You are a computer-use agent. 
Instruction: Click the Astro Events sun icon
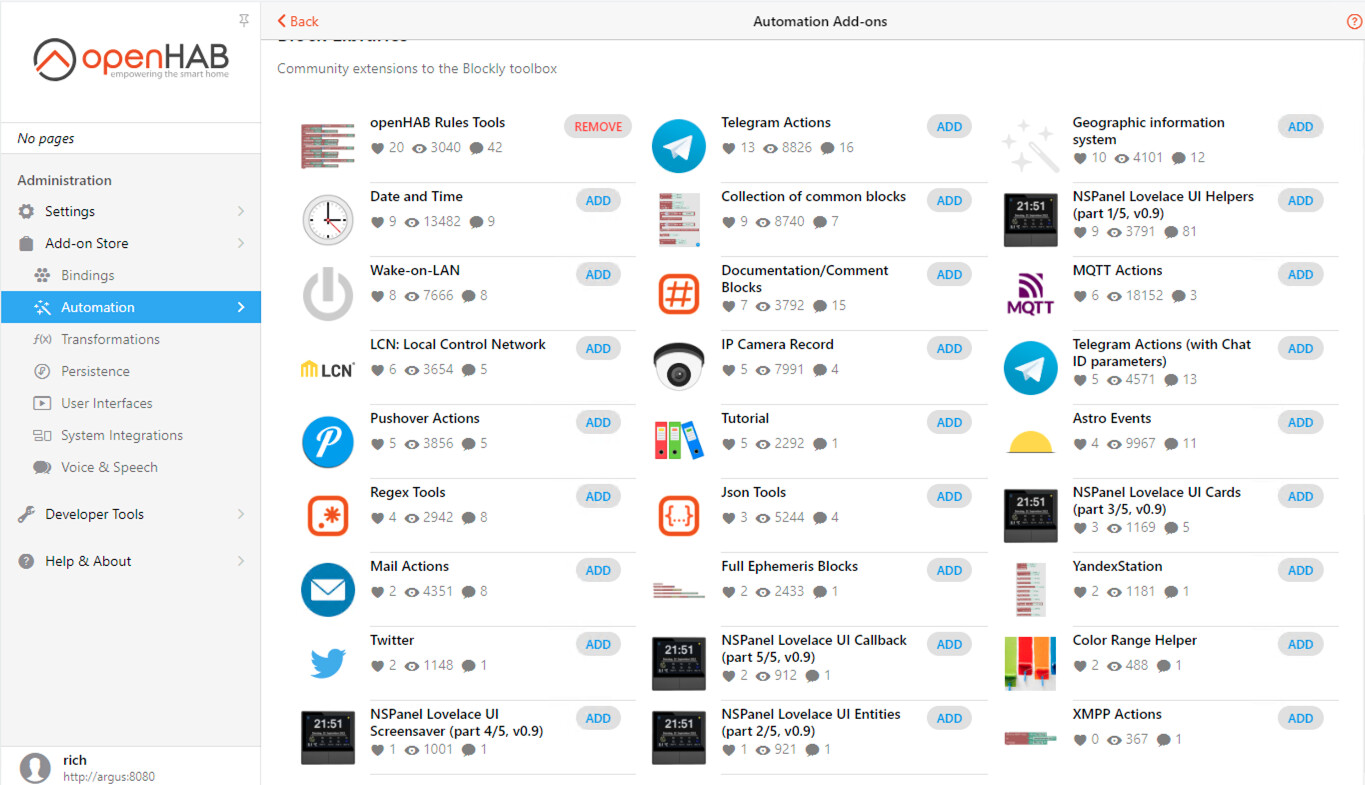pos(1030,442)
